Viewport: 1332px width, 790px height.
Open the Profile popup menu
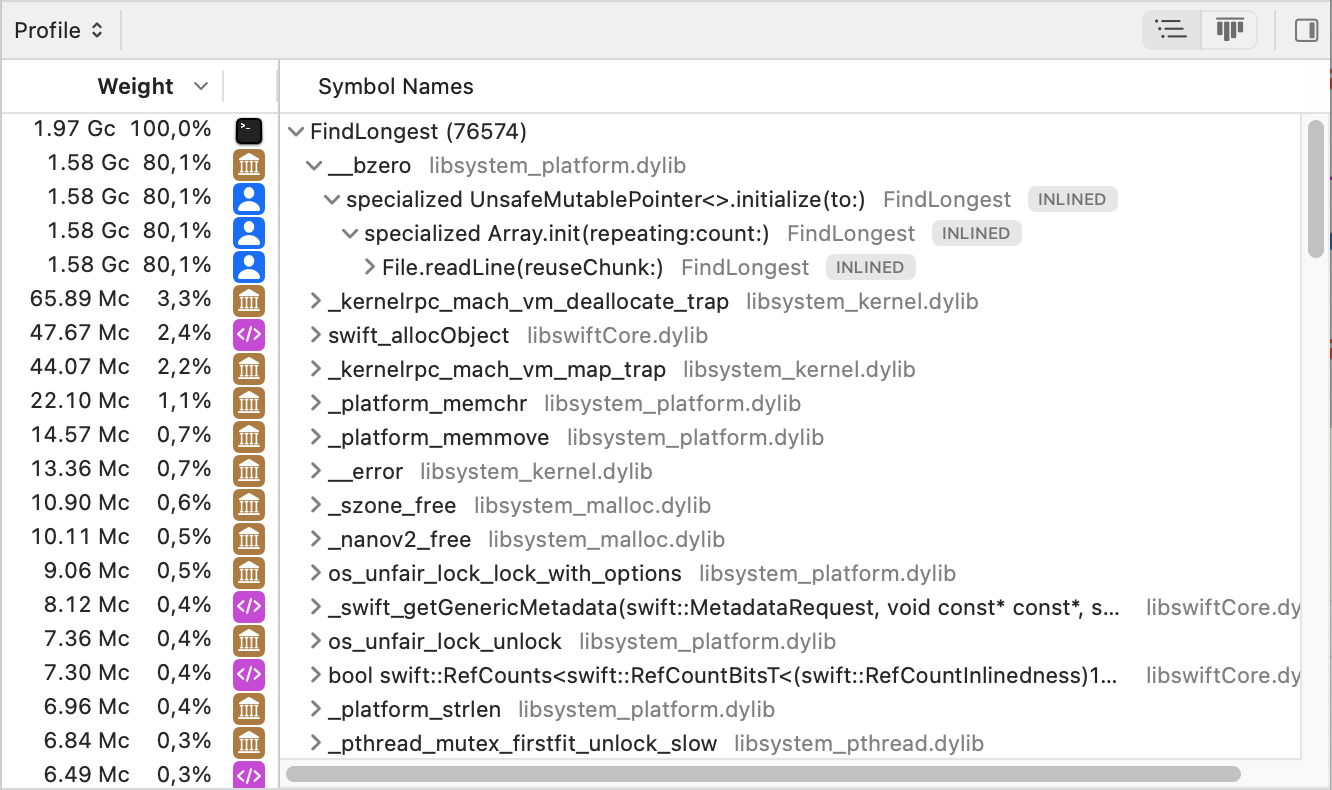pos(59,30)
